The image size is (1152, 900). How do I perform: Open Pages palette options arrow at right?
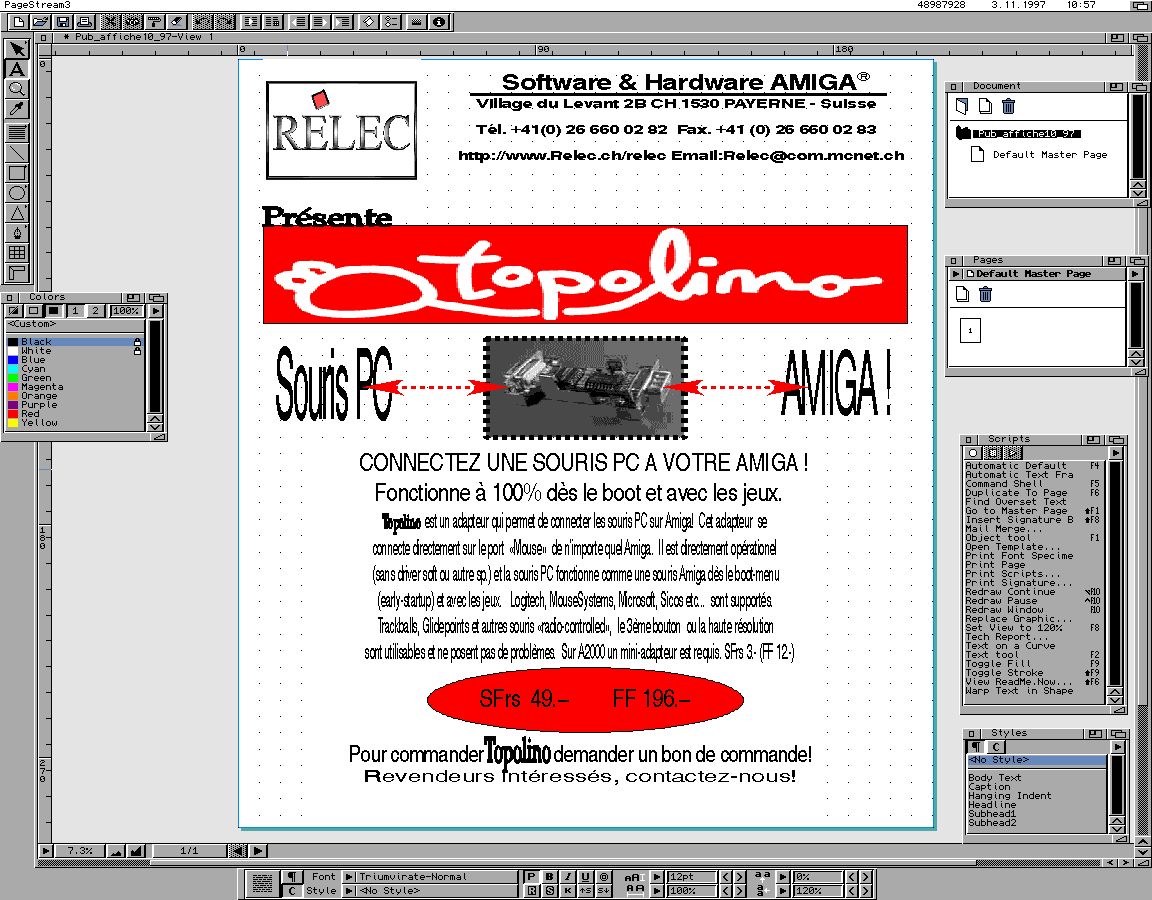[1135, 273]
